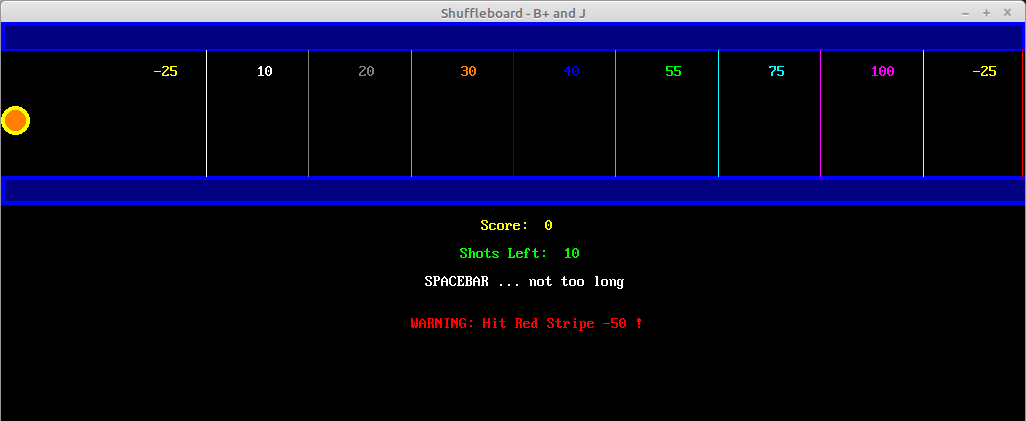The image size is (1026, 421).
Task: Click the SPACEBAR instruction text
Action: [x=524, y=282]
